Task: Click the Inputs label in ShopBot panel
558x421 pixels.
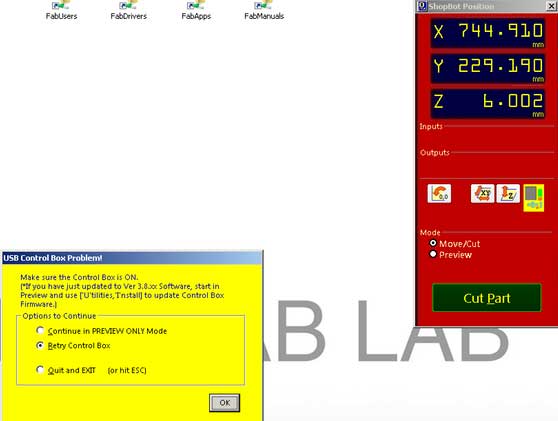Action: pos(431,126)
